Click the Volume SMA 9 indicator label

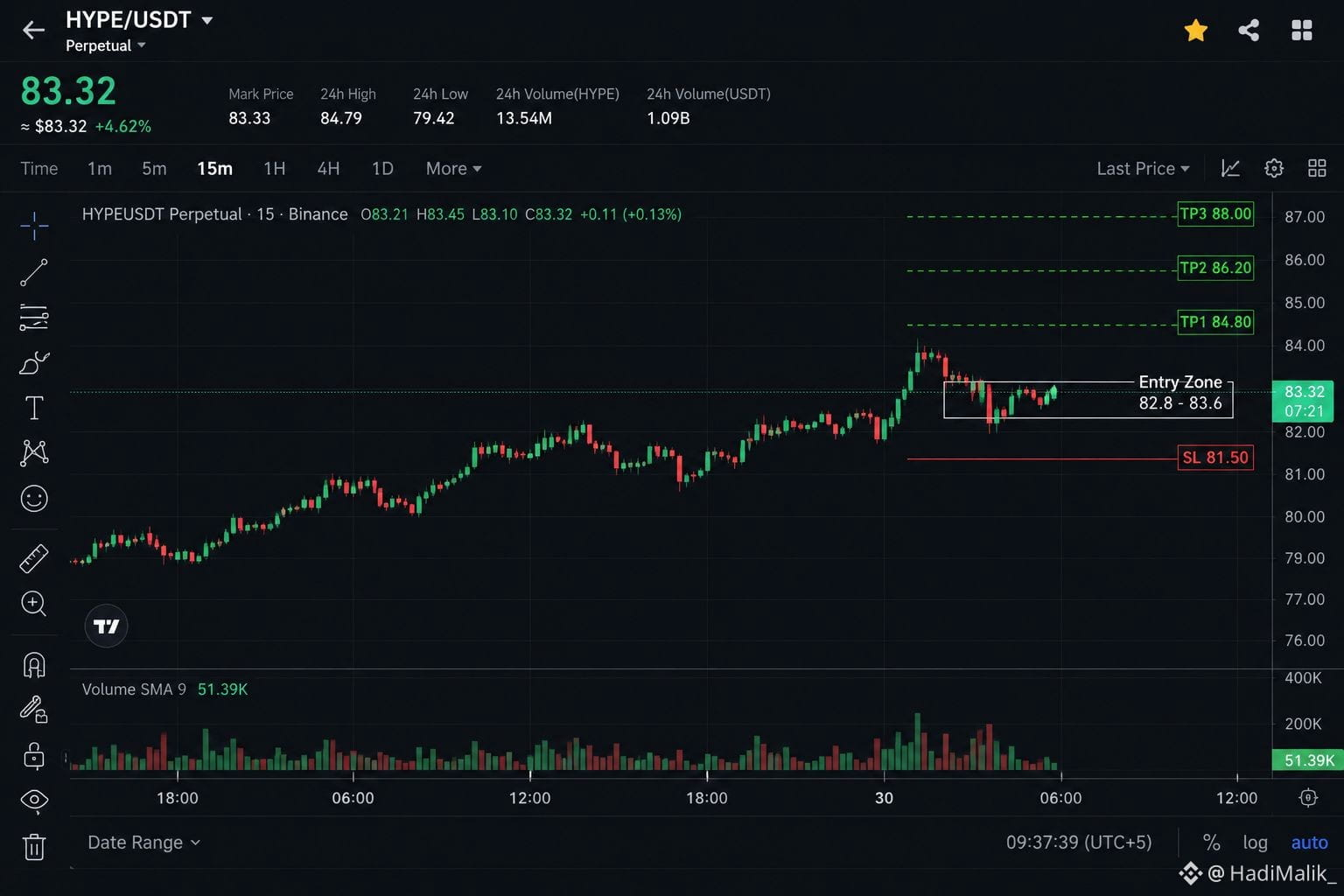[x=134, y=689]
